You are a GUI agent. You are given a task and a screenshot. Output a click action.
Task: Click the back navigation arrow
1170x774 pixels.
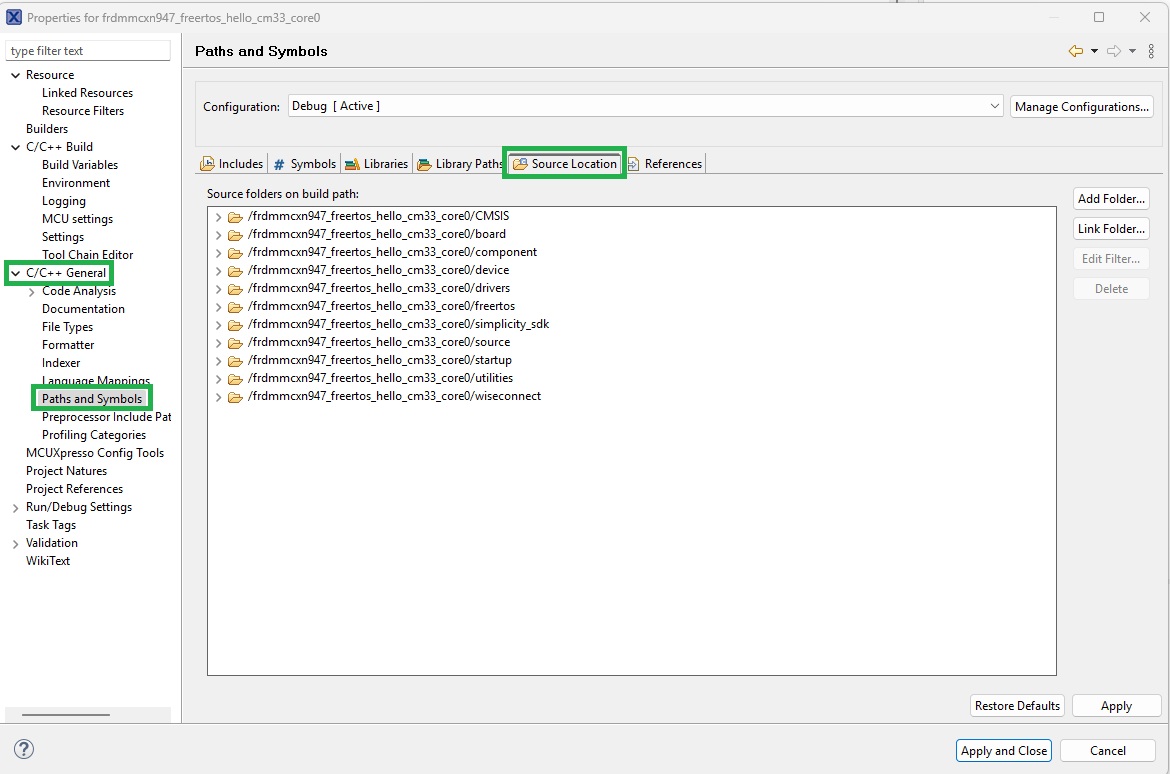point(1078,49)
